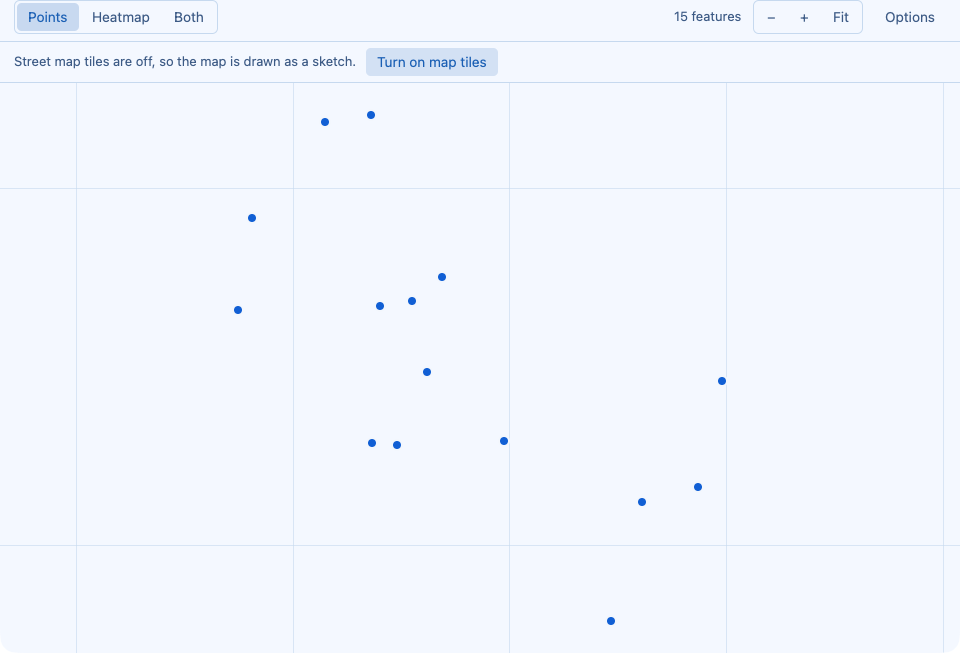This screenshot has width=960, height=653.
Task: Select the southernmost point on the map
Action: point(611,621)
